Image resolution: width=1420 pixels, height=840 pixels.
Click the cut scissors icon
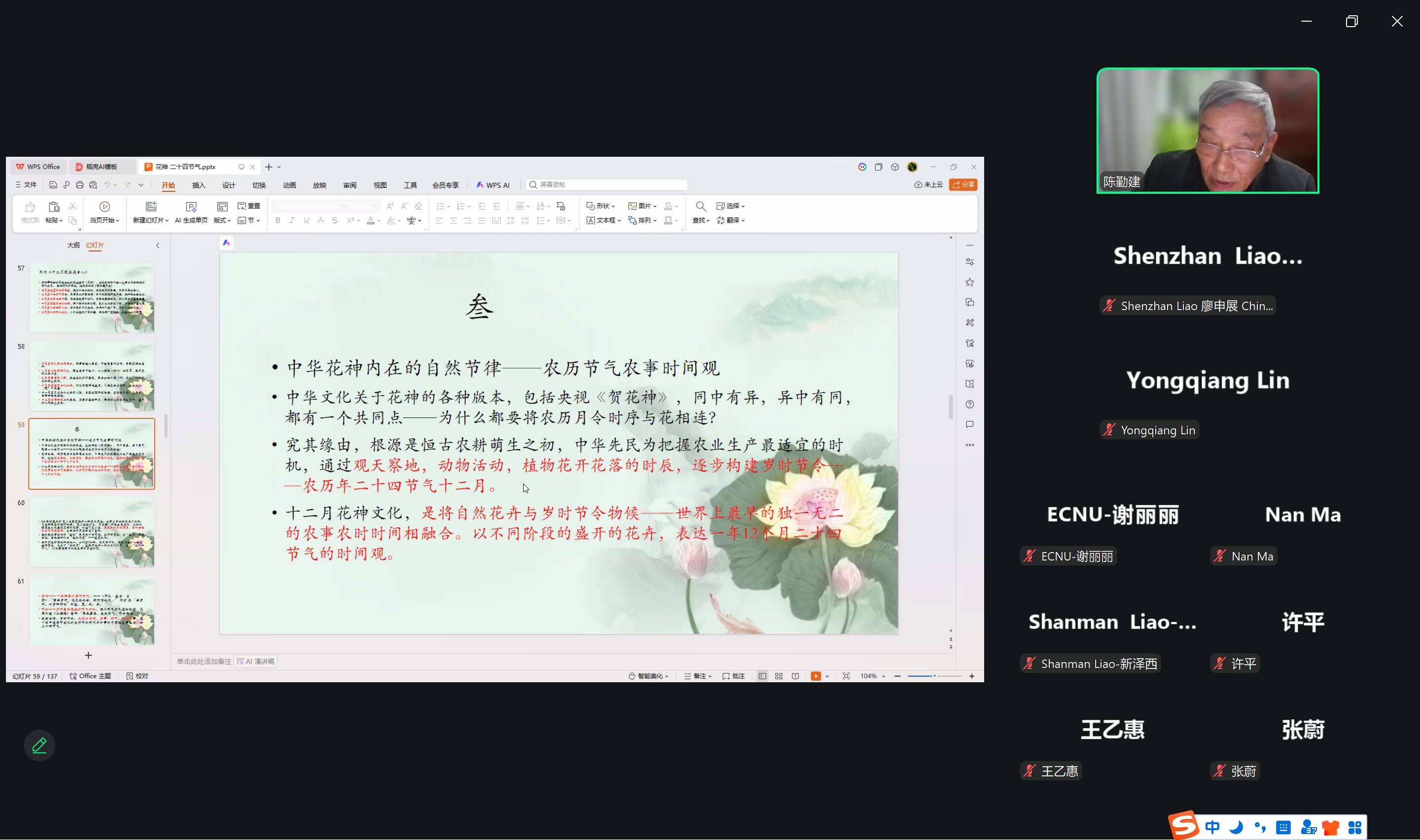point(72,207)
